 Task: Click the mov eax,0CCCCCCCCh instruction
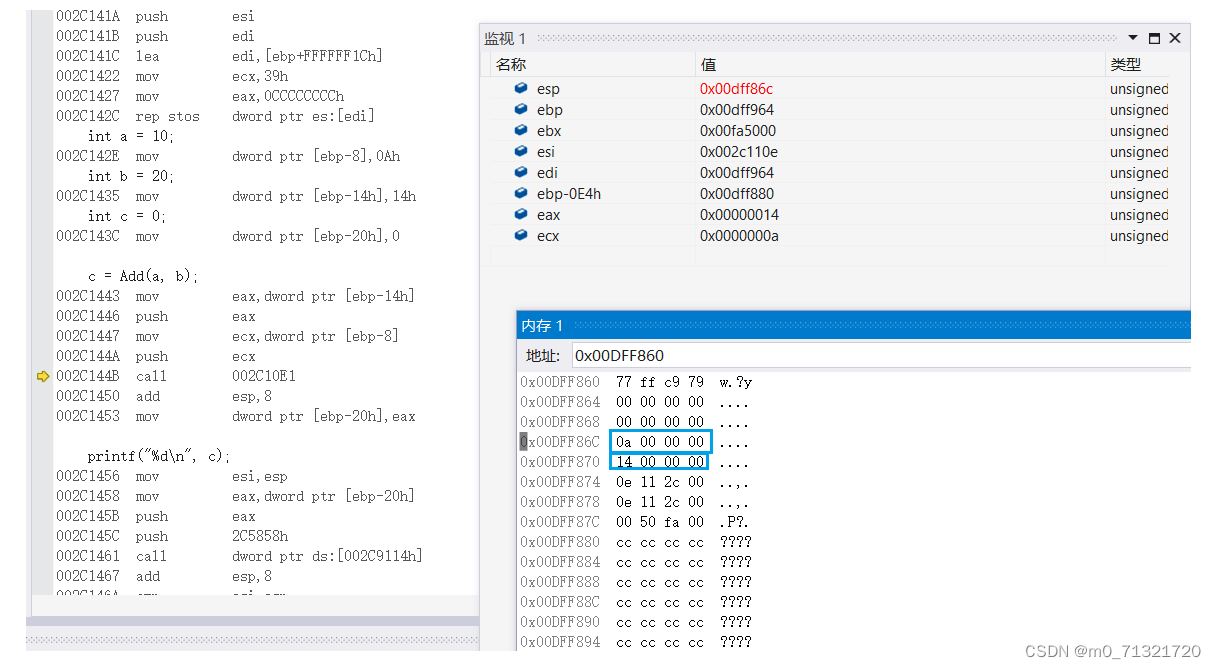coord(199,96)
